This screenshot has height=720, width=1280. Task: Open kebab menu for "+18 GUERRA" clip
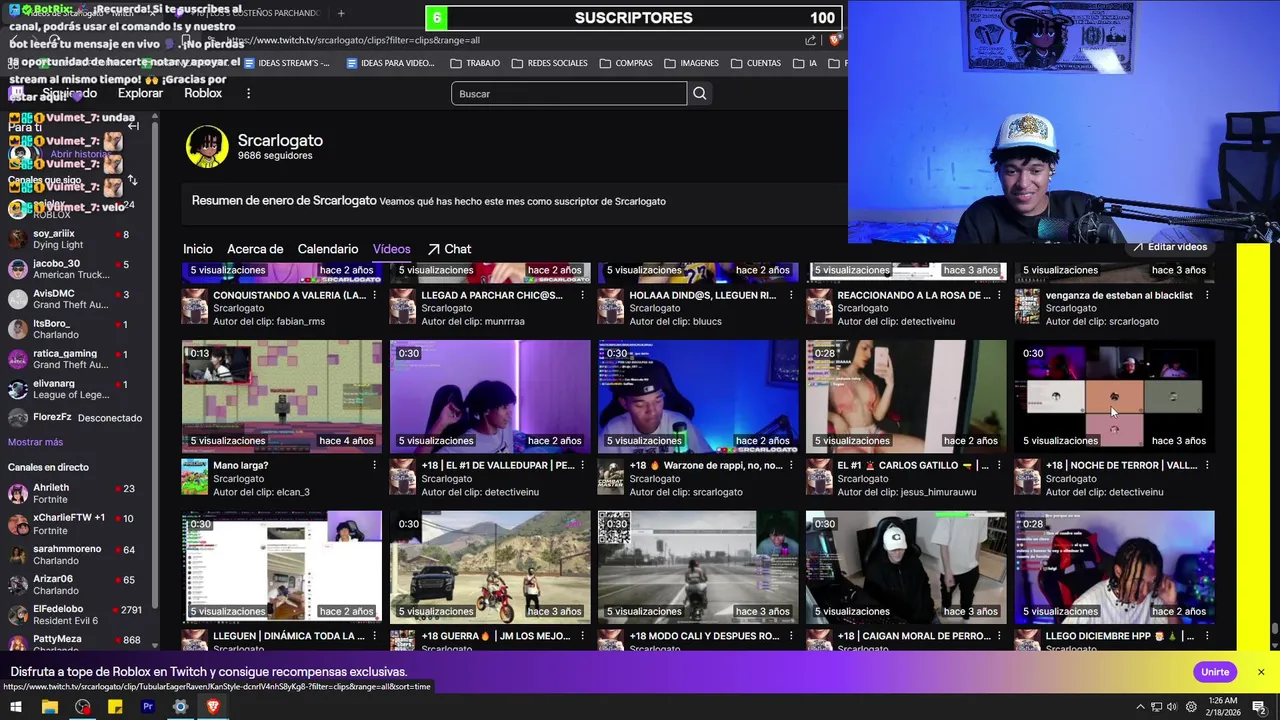(x=582, y=636)
